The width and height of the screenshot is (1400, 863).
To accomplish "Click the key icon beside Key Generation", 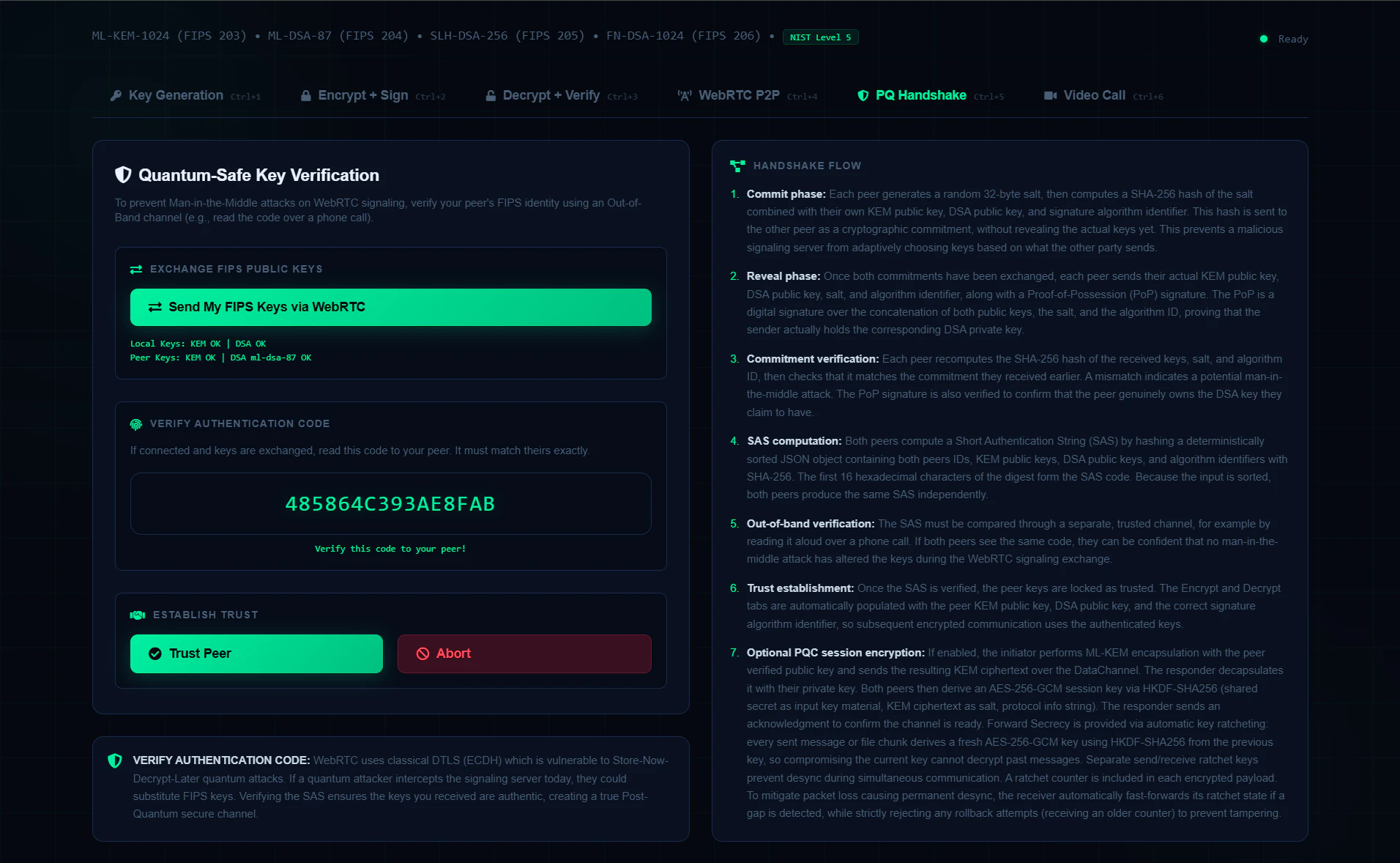I will [116, 95].
